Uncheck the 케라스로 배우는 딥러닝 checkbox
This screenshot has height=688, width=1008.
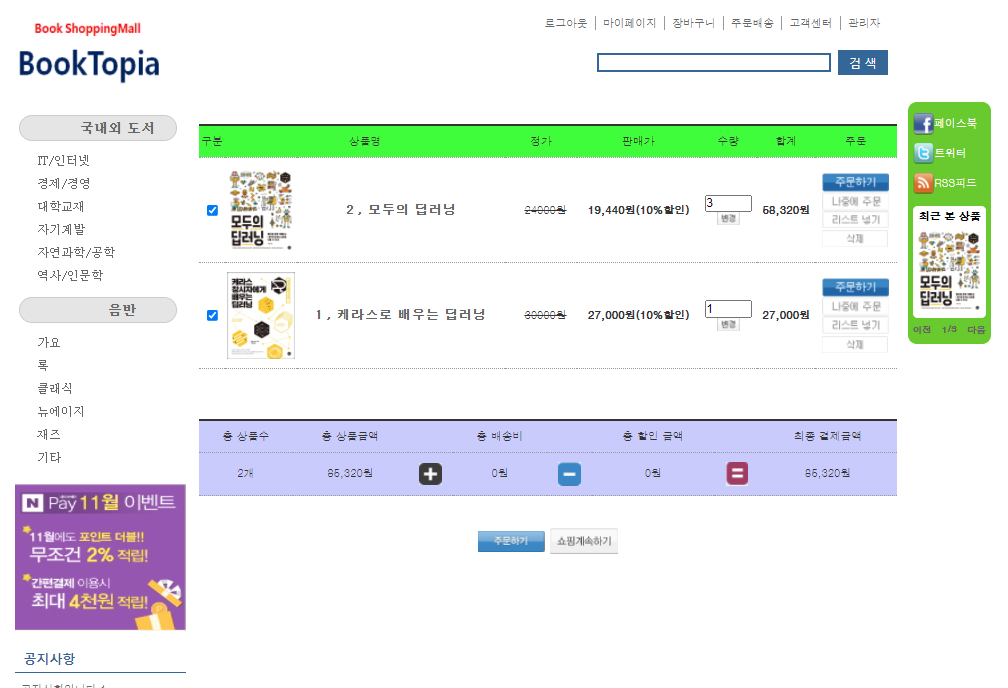point(212,315)
